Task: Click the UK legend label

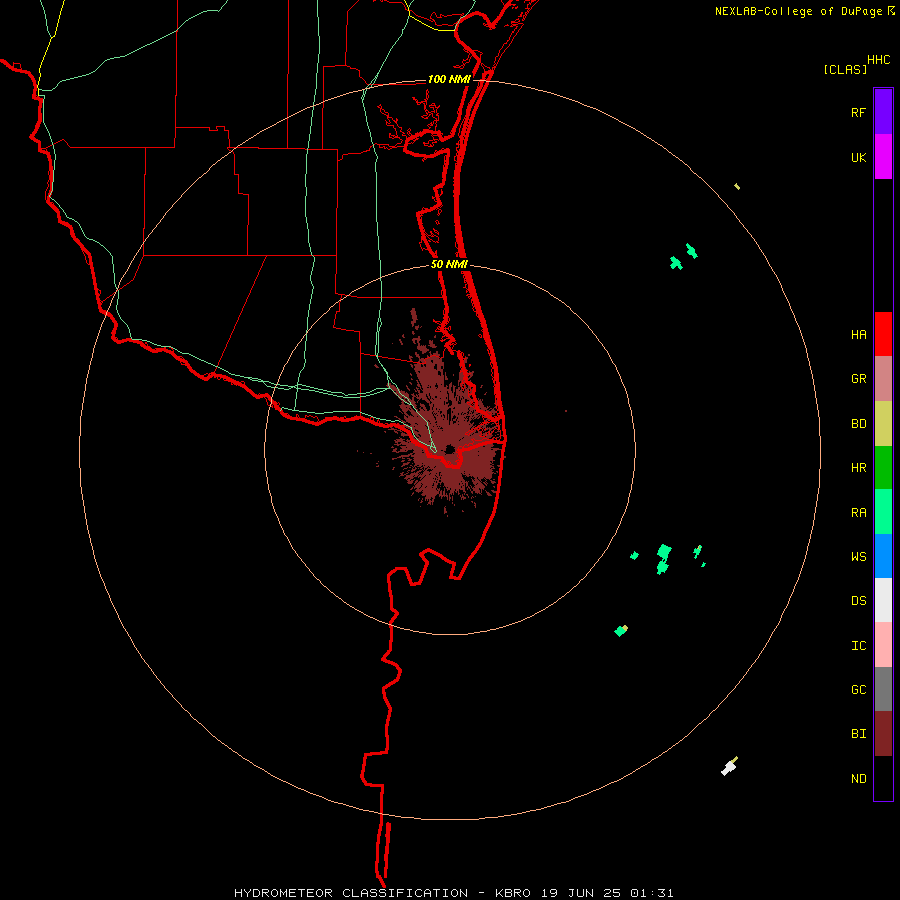Action: click(858, 158)
